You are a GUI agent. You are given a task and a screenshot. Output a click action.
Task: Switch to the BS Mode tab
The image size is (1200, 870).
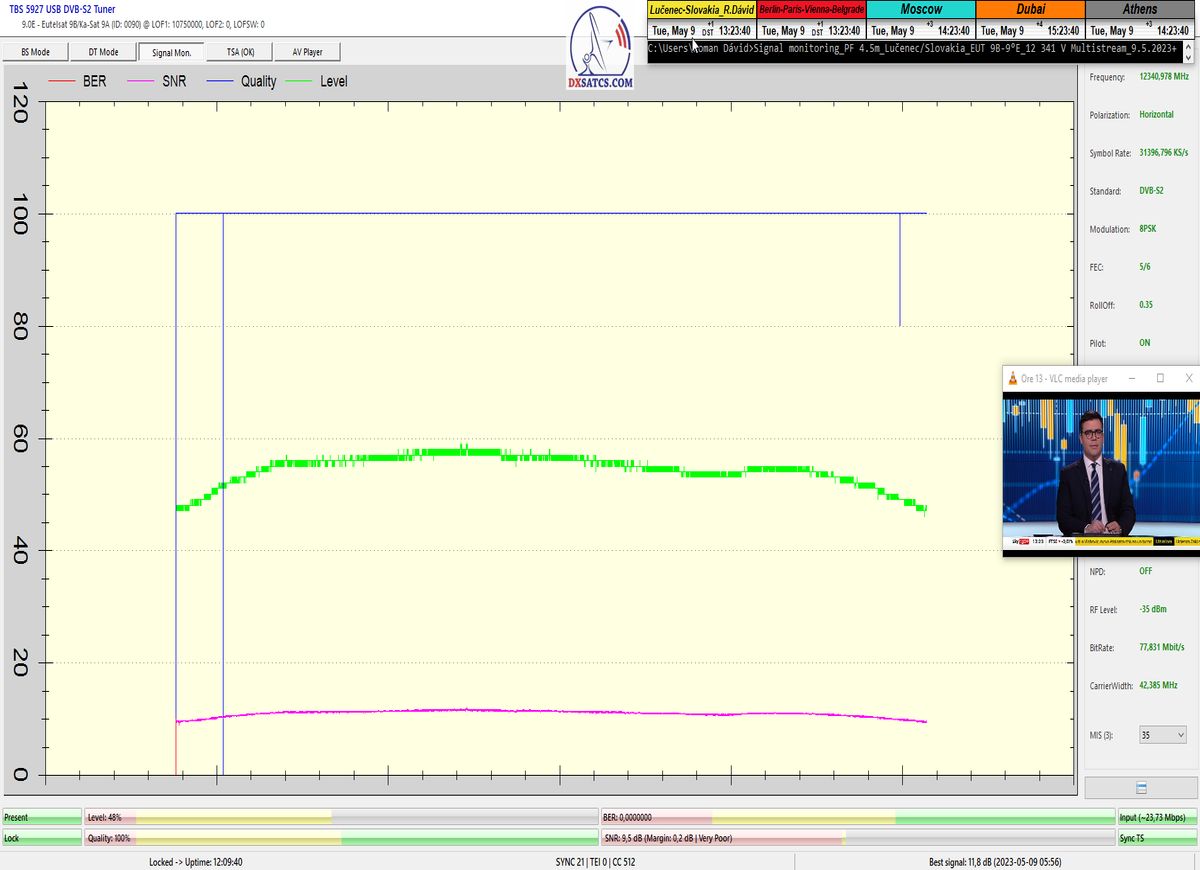click(35, 52)
